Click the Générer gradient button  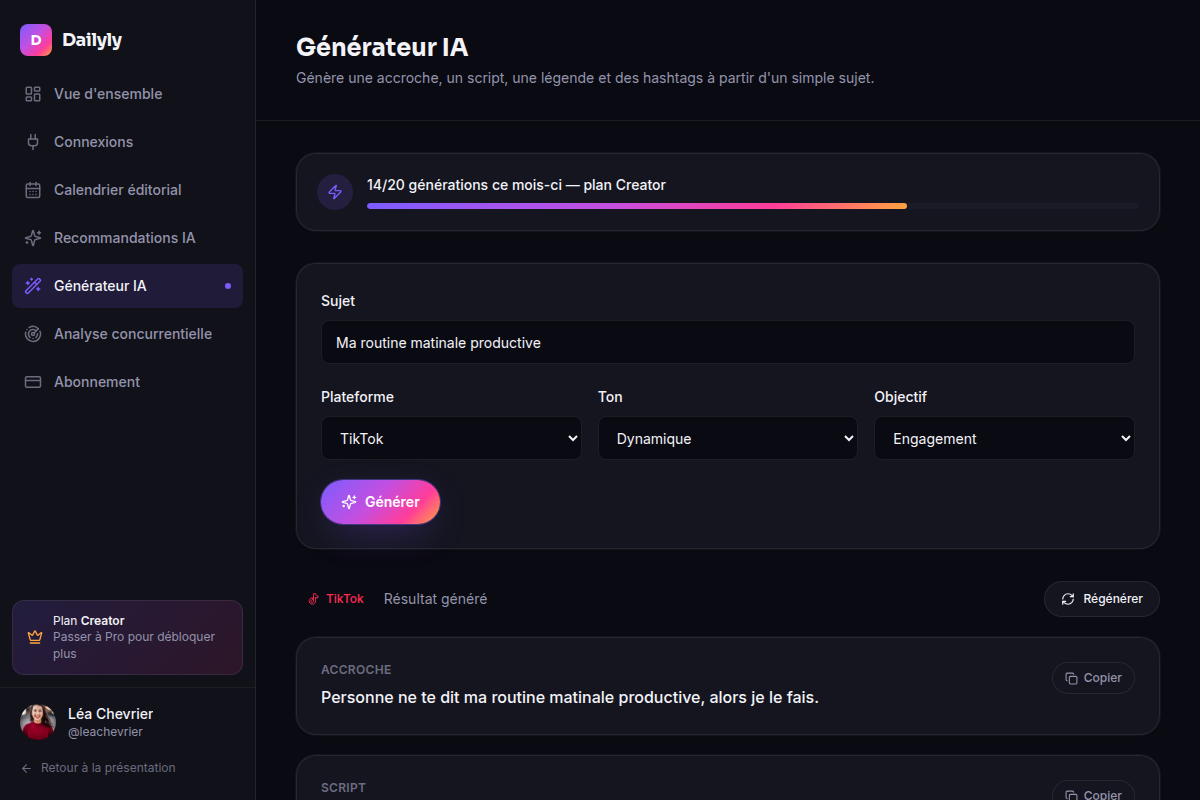click(380, 502)
